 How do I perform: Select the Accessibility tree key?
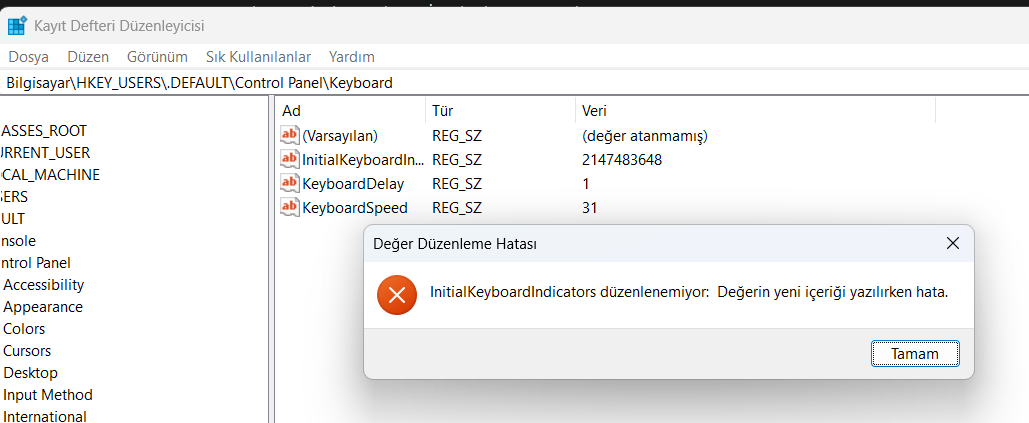tap(44, 285)
